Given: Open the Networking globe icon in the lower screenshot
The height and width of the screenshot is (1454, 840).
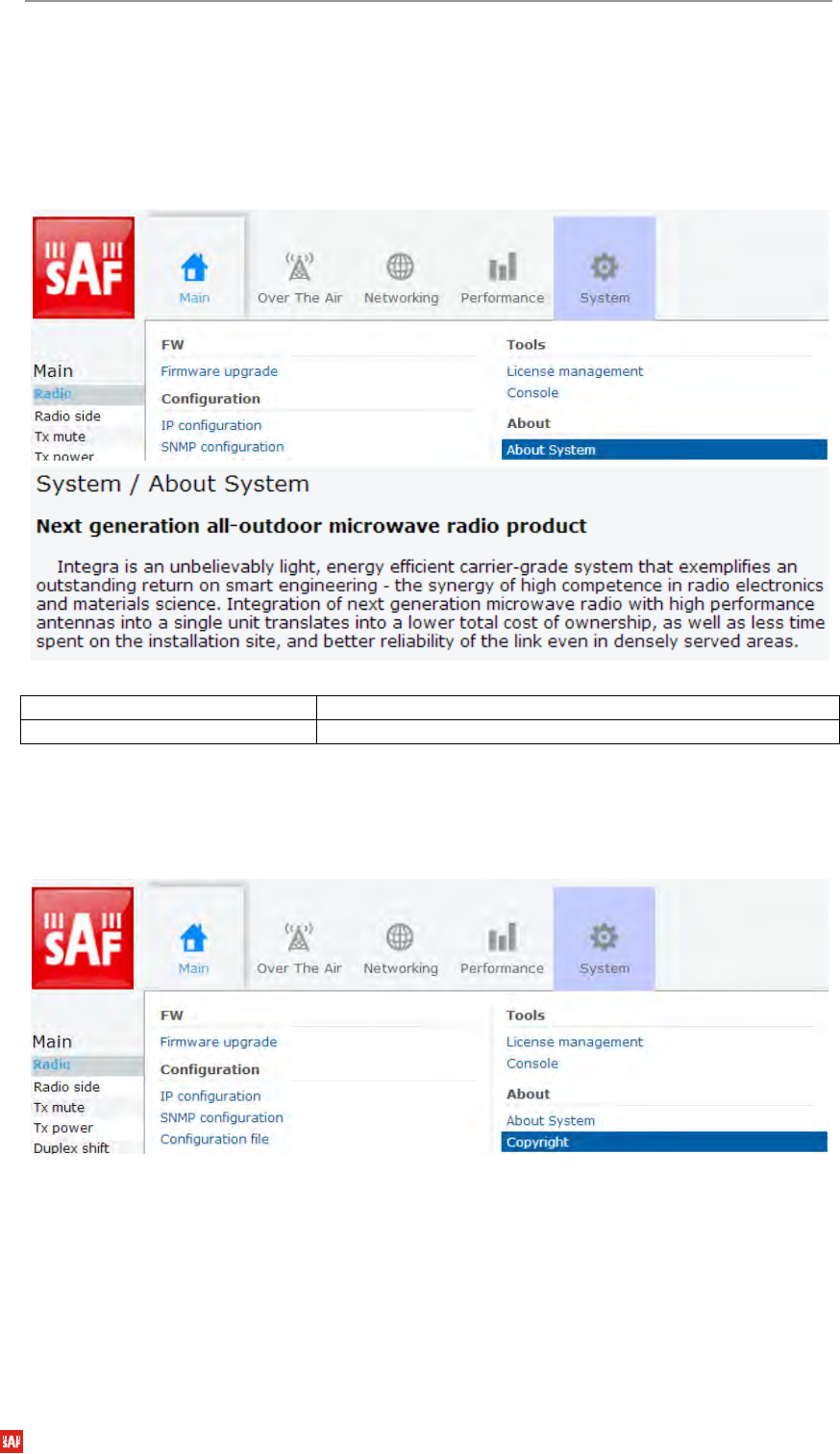Looking at the screenshot, I should tap(400, 937).
